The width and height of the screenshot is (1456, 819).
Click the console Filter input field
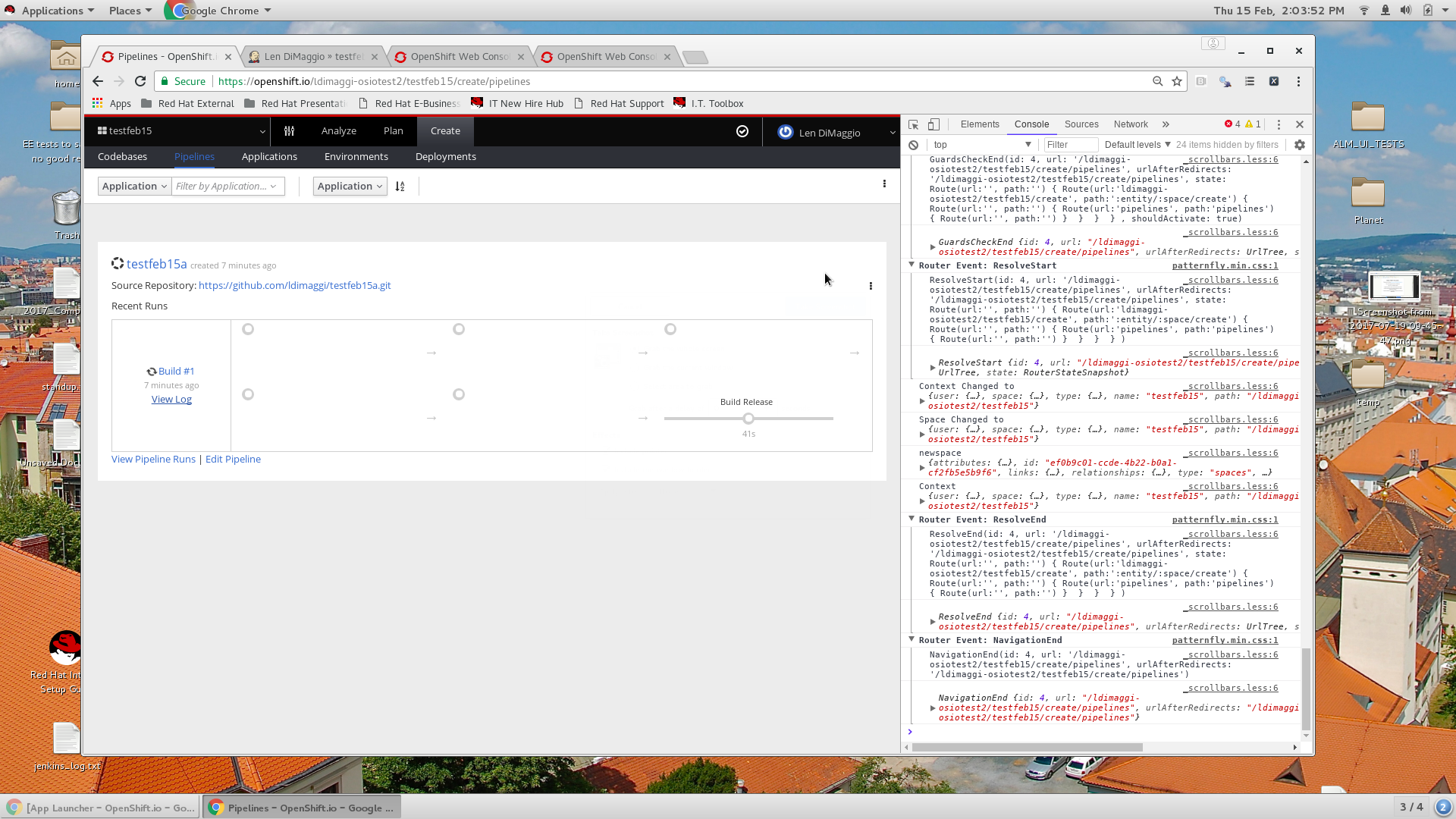coord(1070,145)
